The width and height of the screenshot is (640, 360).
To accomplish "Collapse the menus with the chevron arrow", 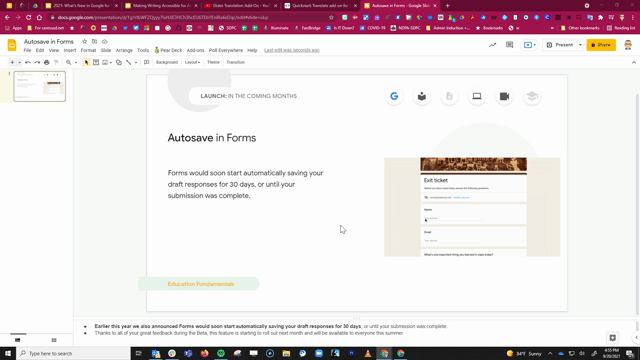I will 633,62.
